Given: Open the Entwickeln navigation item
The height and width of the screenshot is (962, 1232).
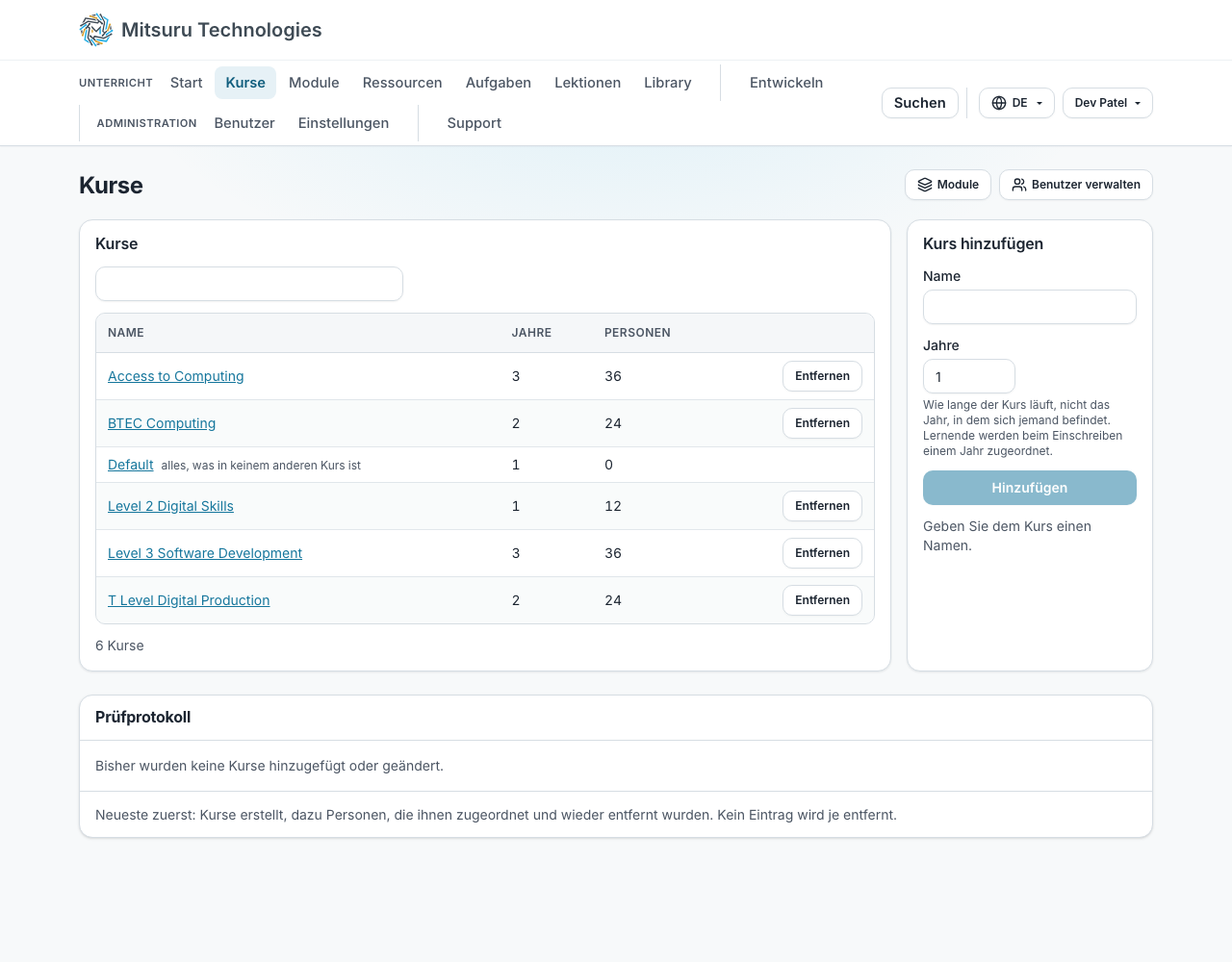Looking at the screenshot, I should coord(786,83).
